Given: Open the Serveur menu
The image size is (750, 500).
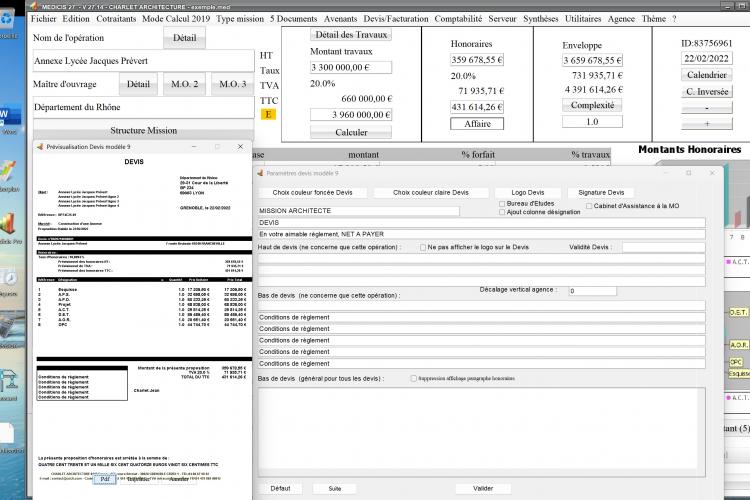Looking at the screenshot, I should point(502,19).
